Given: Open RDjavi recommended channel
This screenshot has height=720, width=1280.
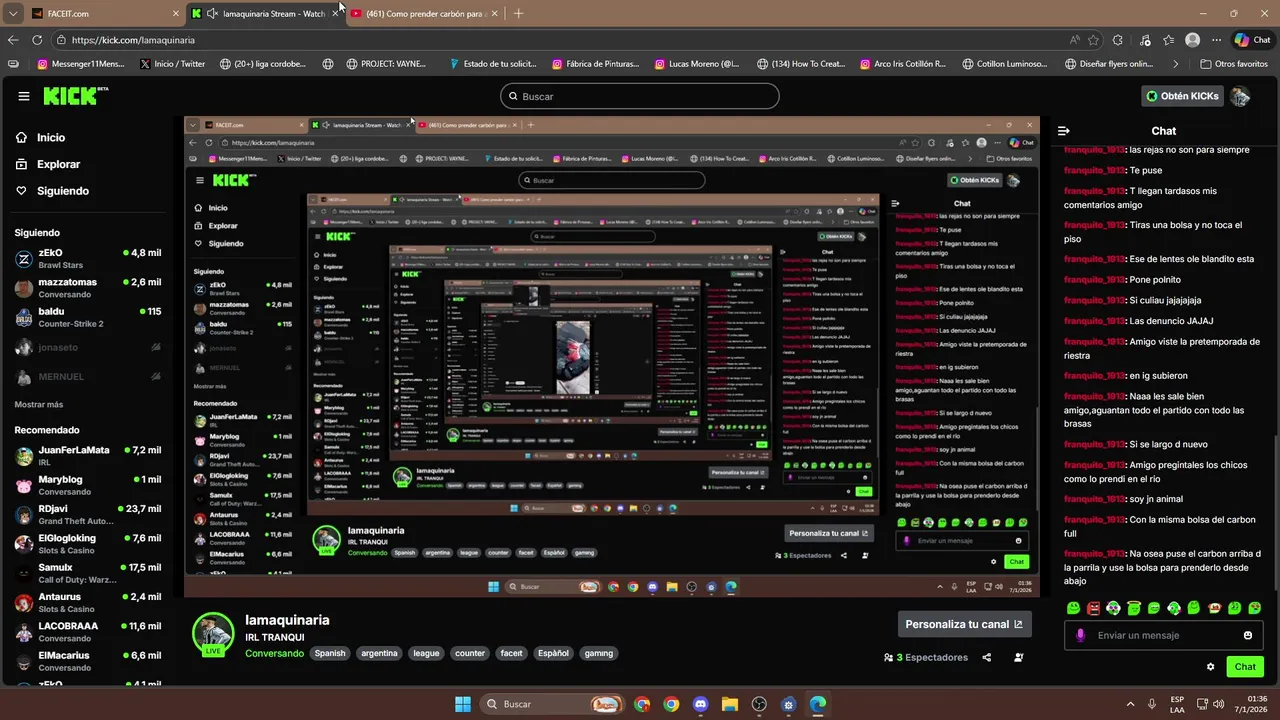Looking at the screenshot, I should (88, 514).
